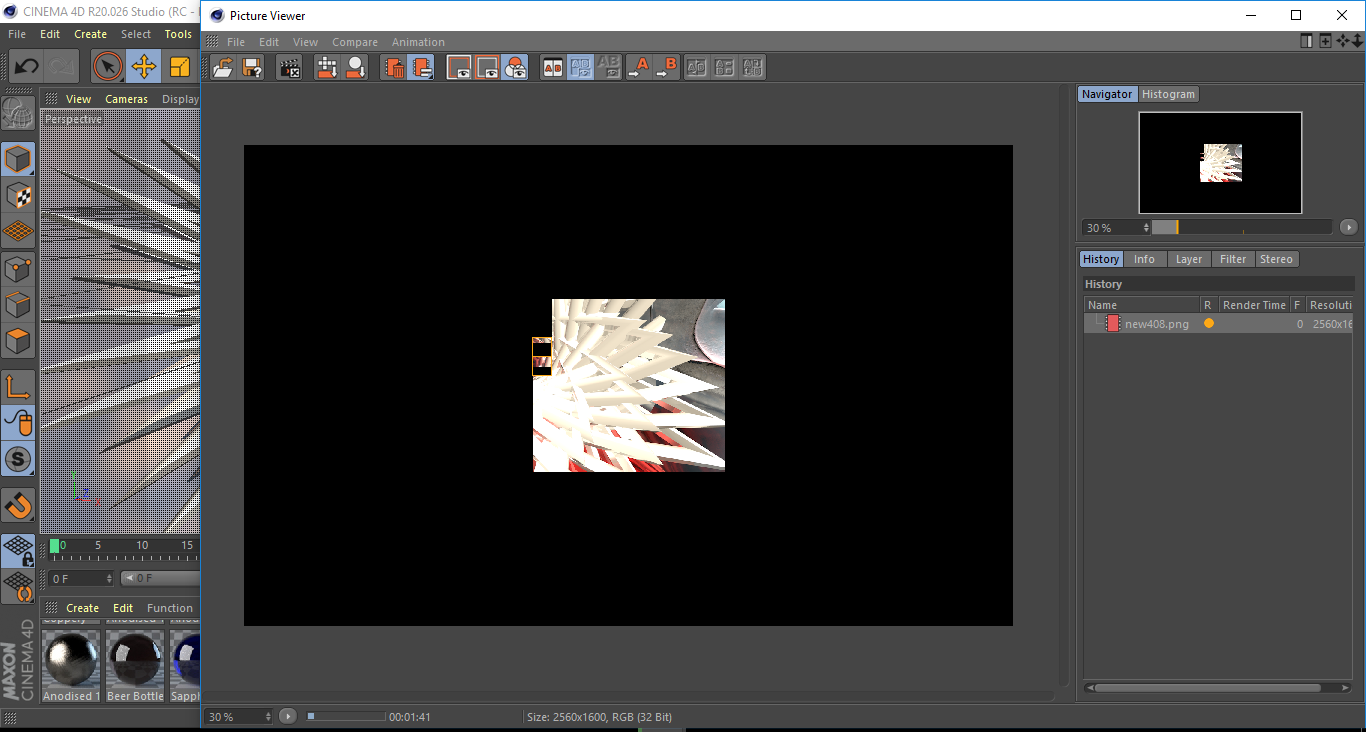The width and height of the screenshot is (1366, 732).
Task: Click round arrow button beside Navigator slider
Action: (1349, 227)
